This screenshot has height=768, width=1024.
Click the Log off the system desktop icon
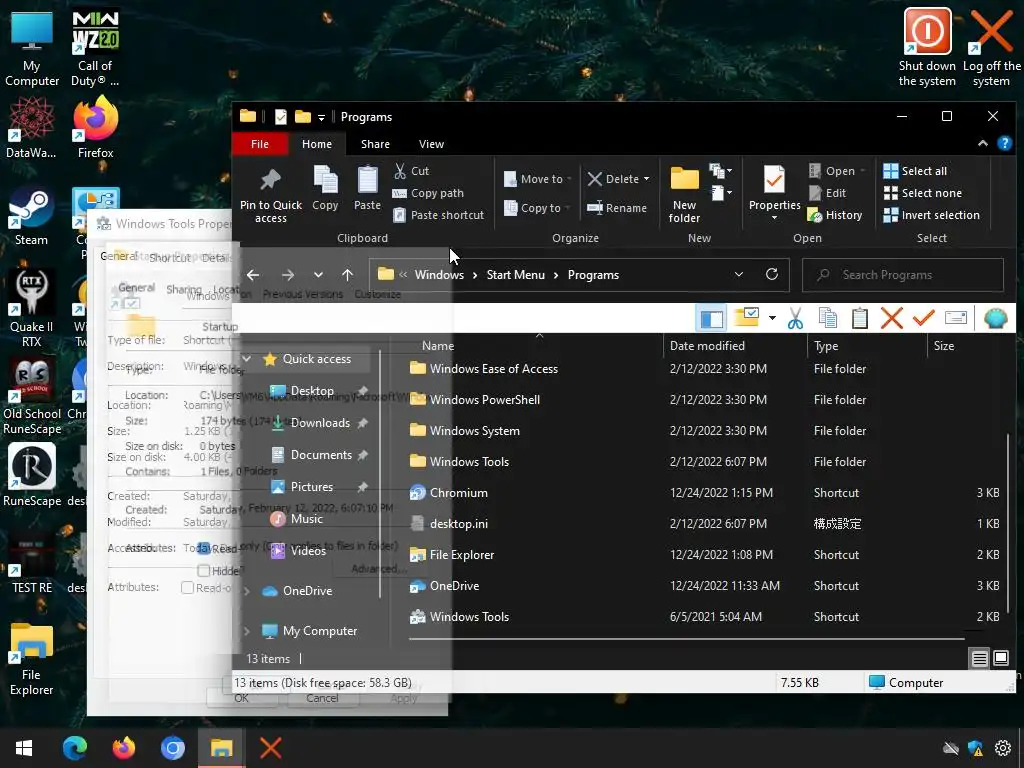coord(991,48)
